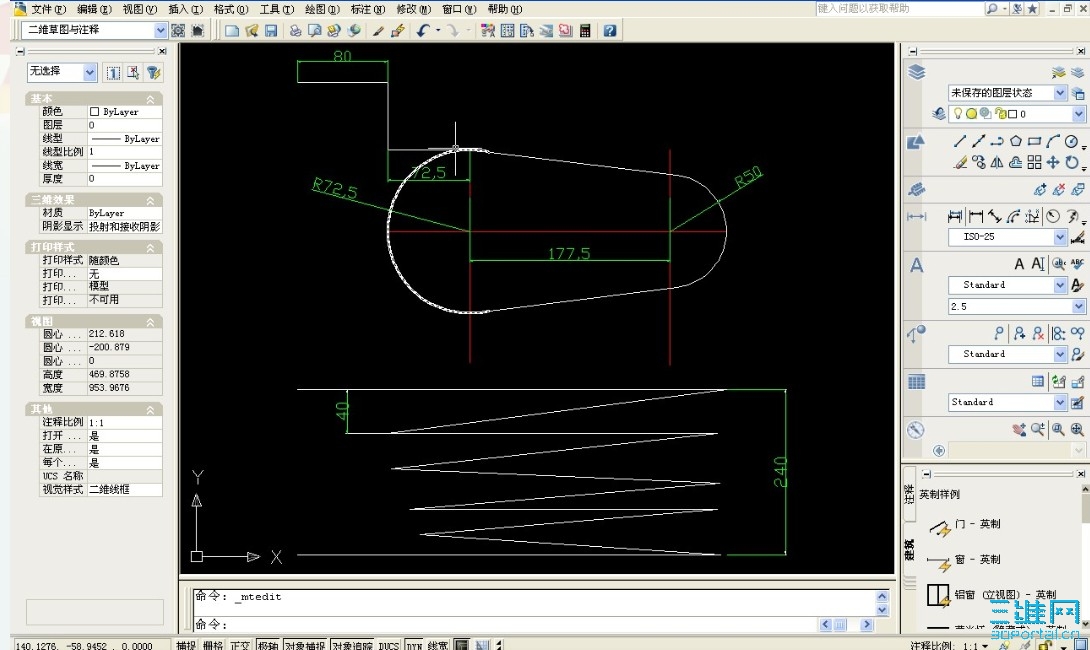This screenshot has height=650, width=1090.
Task: Select the 门 - 英制 palette tool
Action: click(x=966, y=526)
